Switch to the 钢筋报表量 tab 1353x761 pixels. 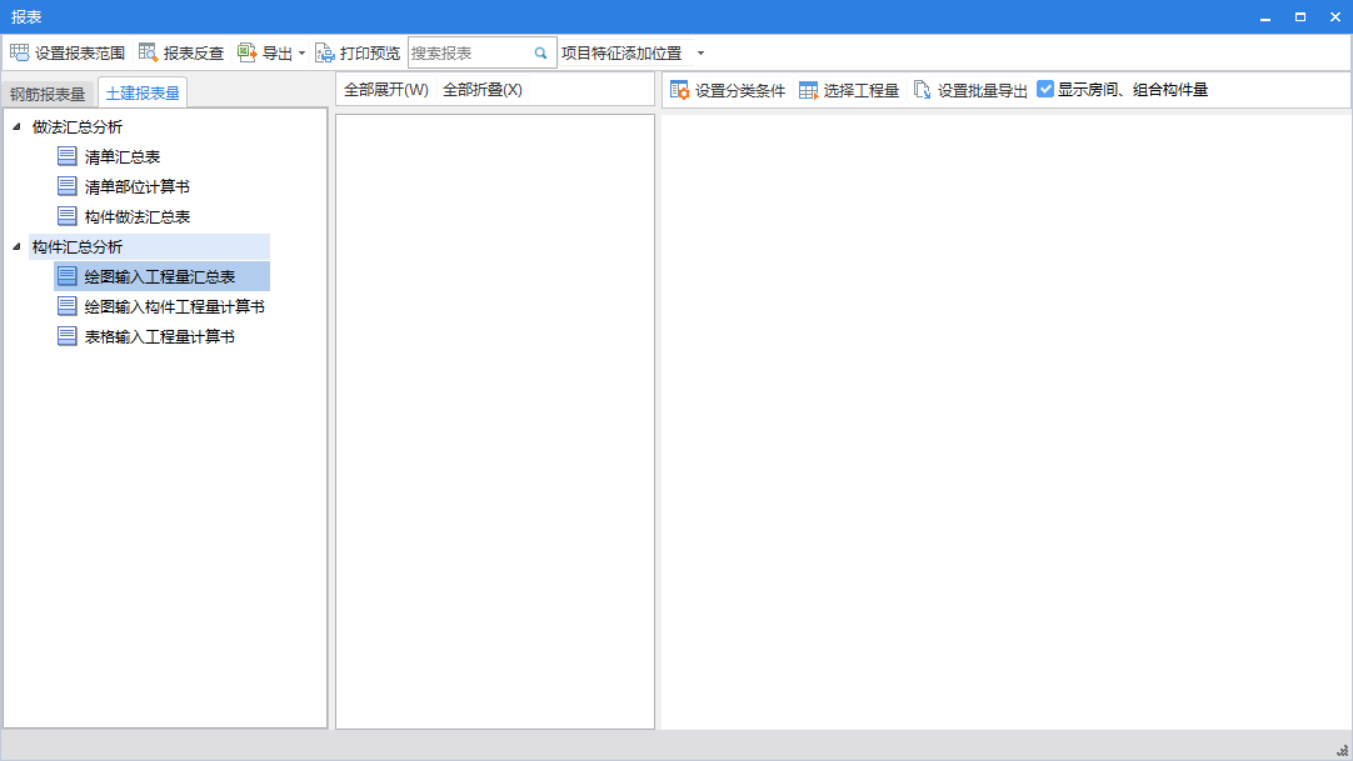point(48,94)
